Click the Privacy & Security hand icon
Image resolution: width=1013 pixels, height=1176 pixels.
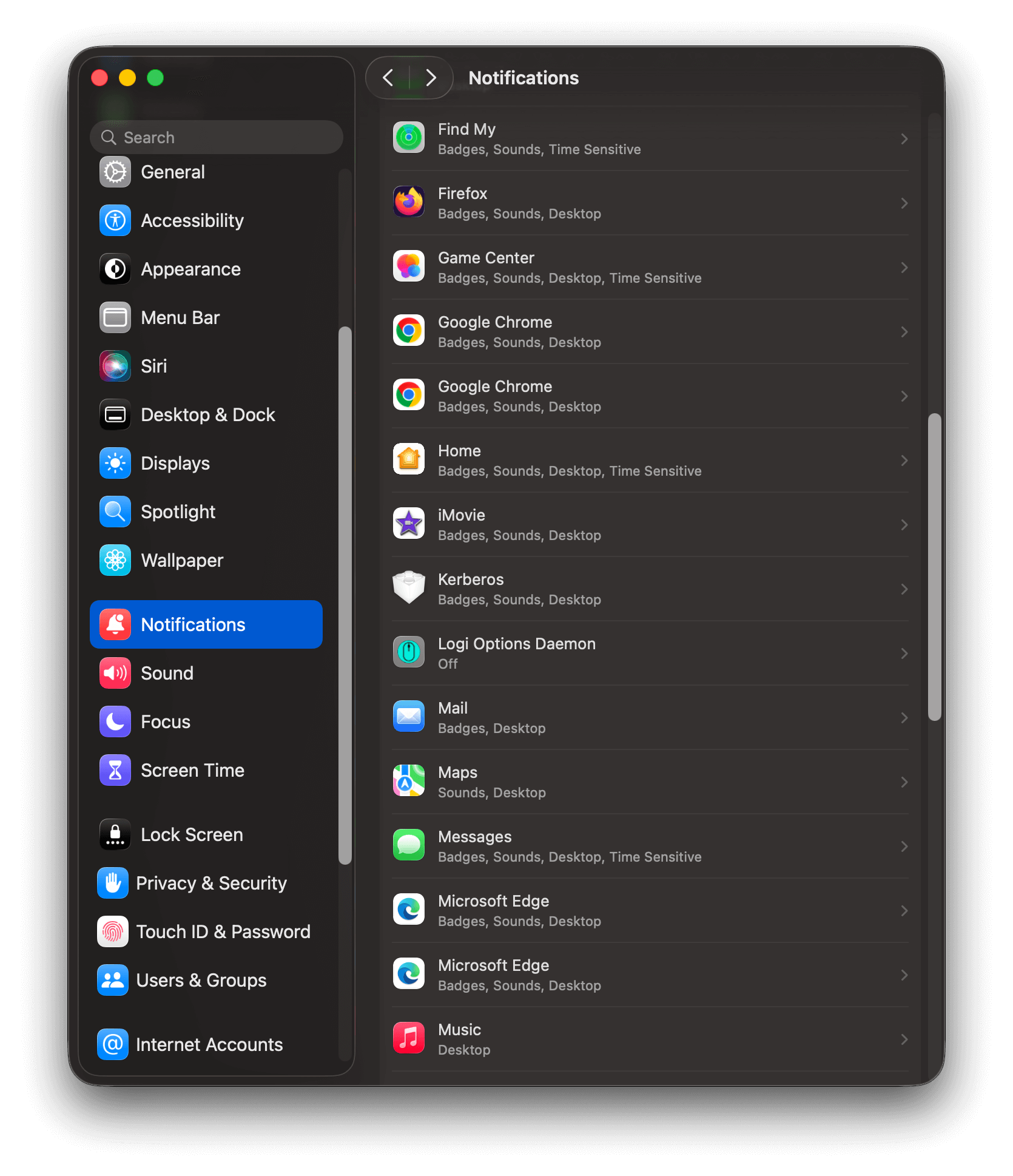click(112, 884)
